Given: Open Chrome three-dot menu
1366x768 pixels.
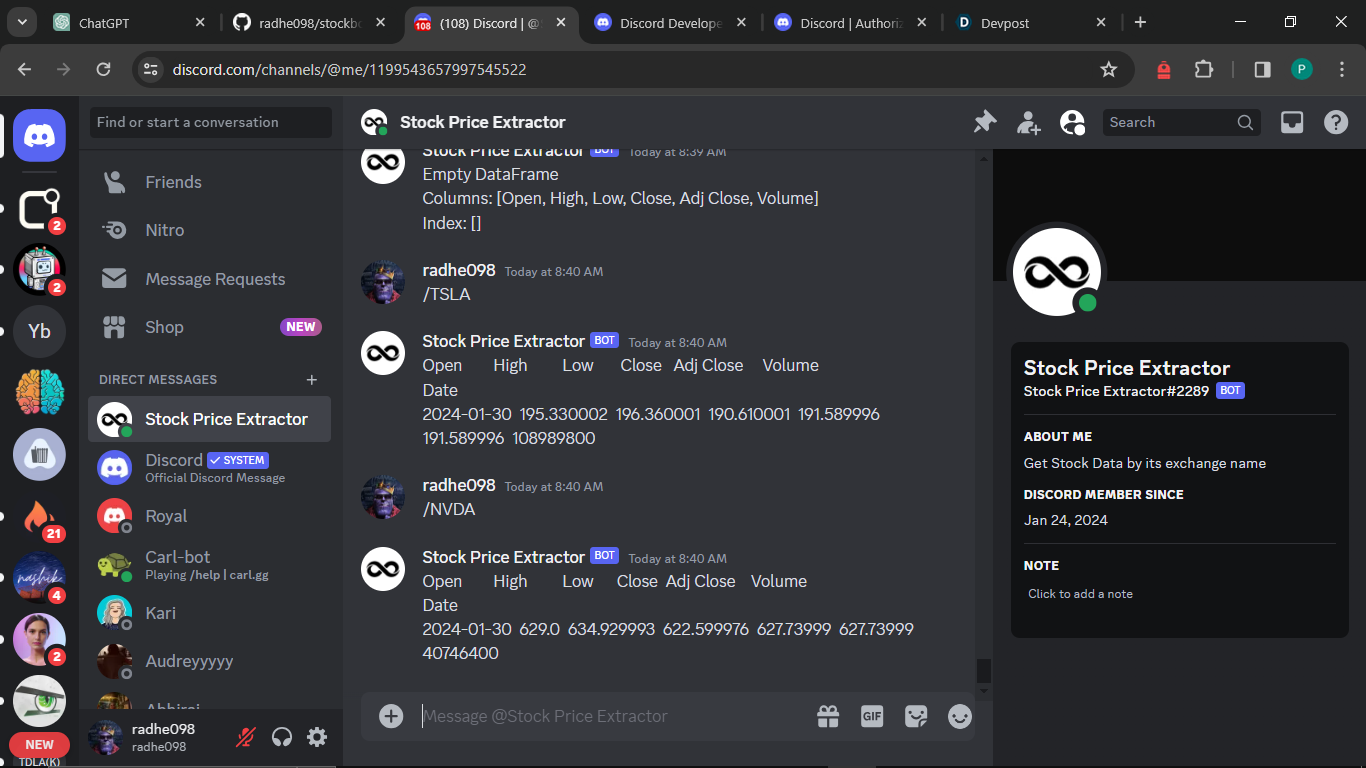Looking at the screenshot, I should pyautogui.click(x=1340, y=69).
